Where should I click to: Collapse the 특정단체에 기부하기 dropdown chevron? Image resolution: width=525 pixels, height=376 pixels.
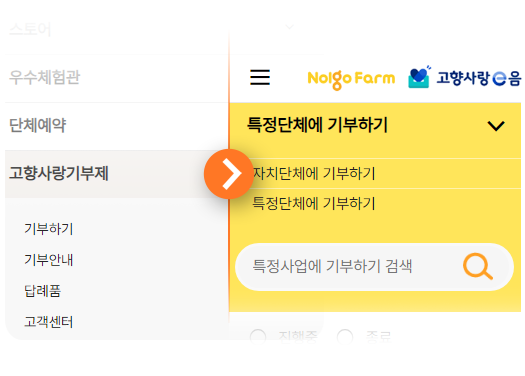coord(496,126)
